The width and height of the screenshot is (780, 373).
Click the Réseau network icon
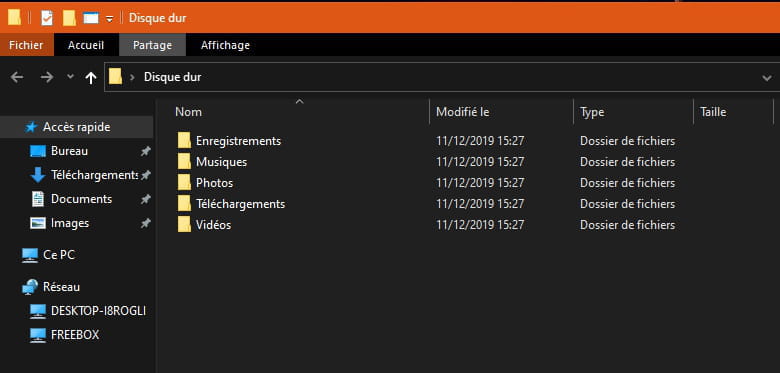(30, 287)
